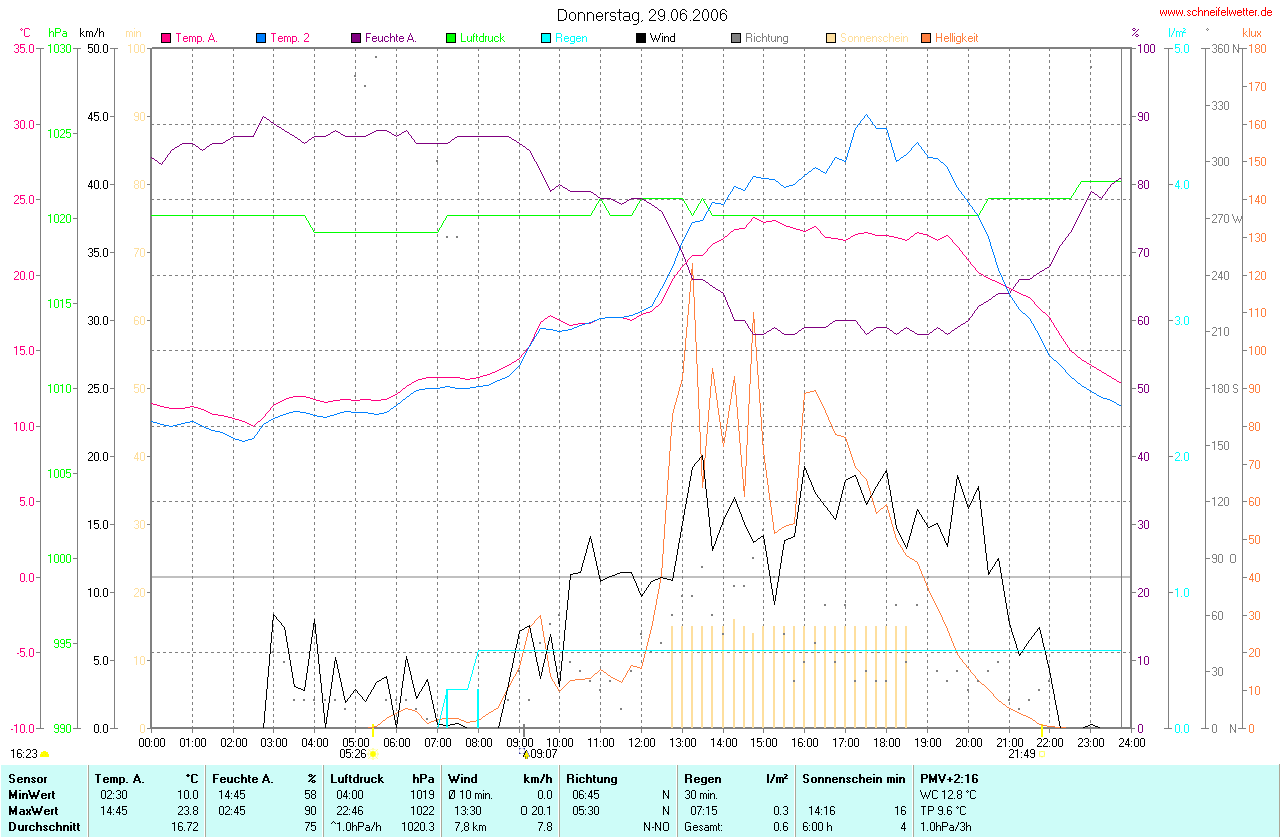The height and width of the screenshot is (837, 1280).
Task: Click the Richtung gray legend swatch
Action: tap(736, 38)
